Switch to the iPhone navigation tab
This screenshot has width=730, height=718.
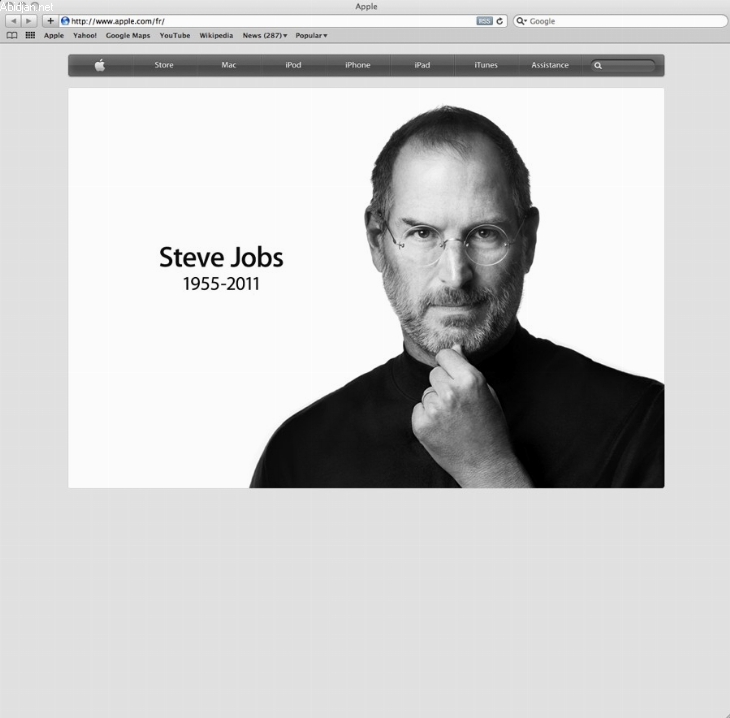tap(358, 65)
